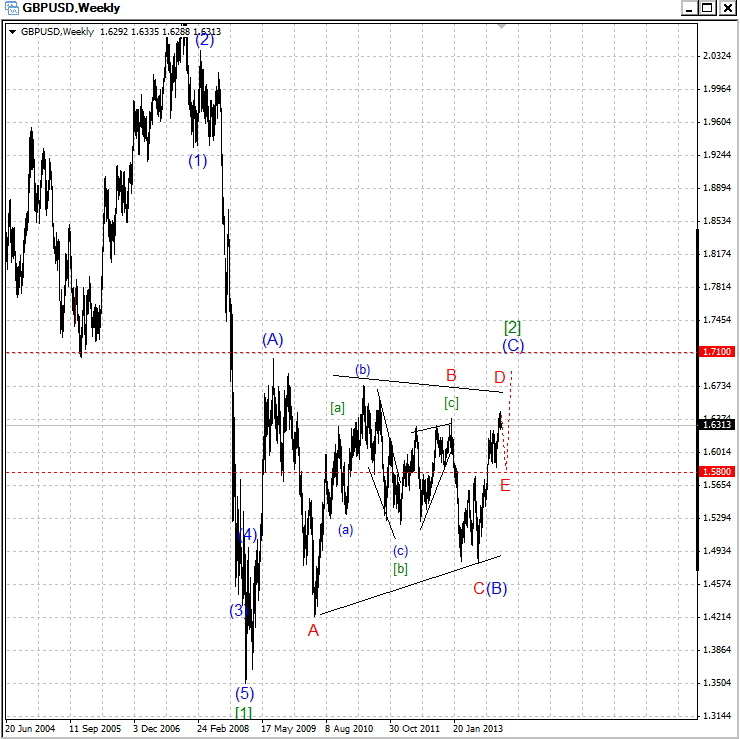This screenshot has width=740, height=739.
Task: Select the green [c] wave label
Action: [451, 403]
